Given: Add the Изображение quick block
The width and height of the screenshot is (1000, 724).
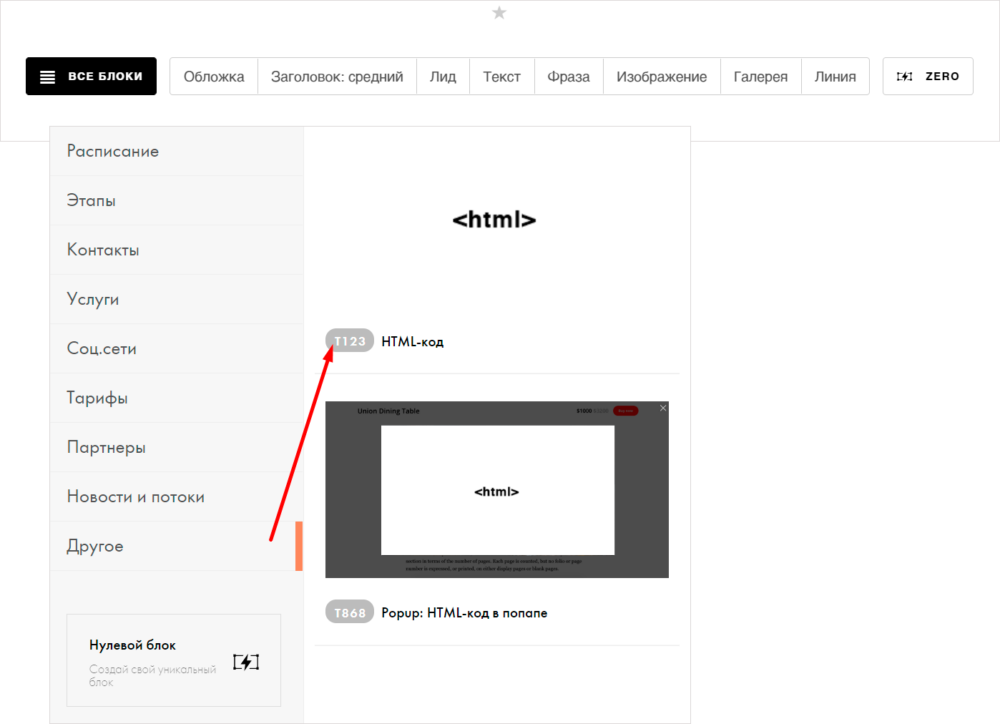Looking at the screenshot, I should (x=661, y=76).
